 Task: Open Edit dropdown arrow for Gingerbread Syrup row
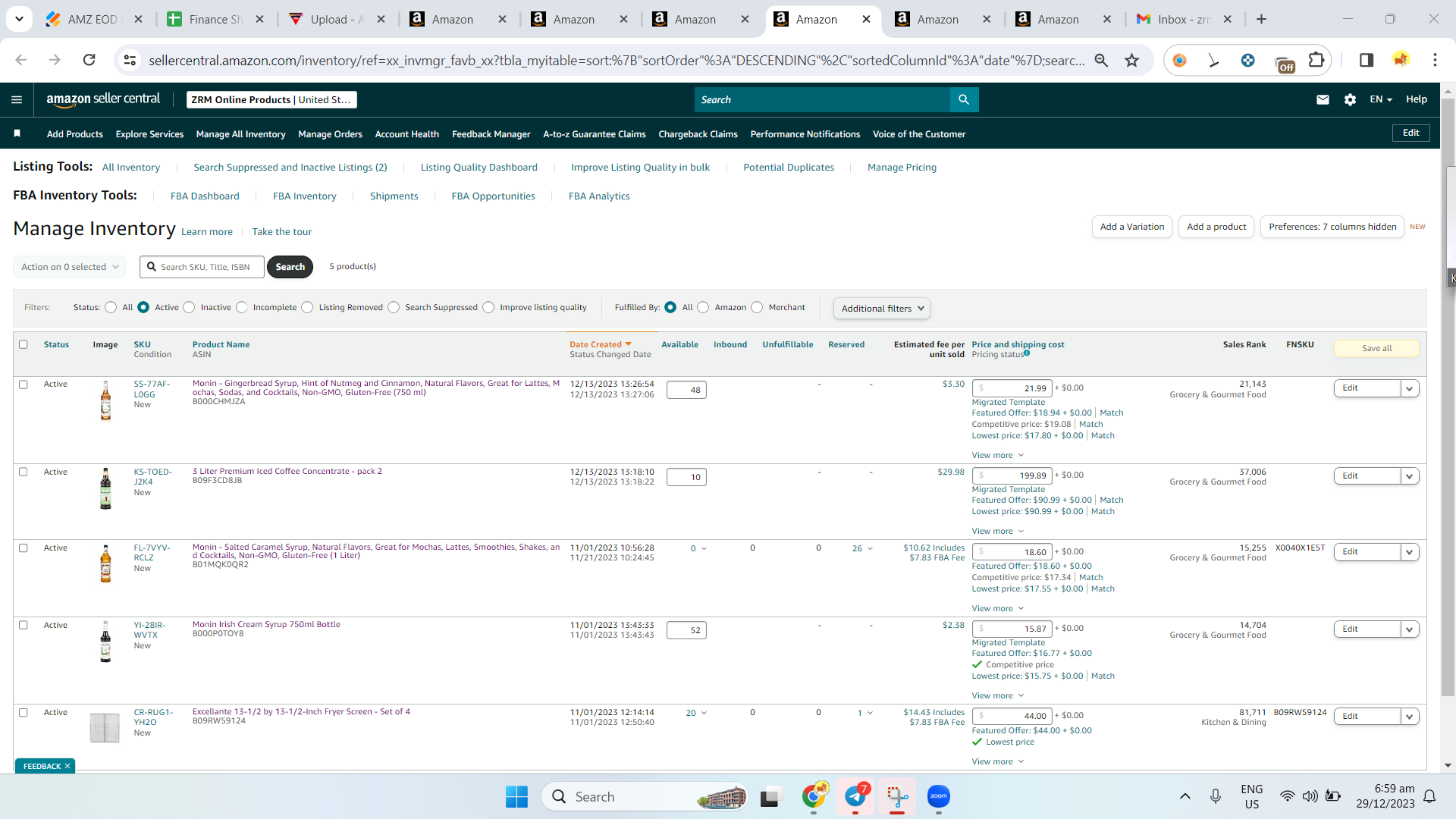coord(1410,388)
